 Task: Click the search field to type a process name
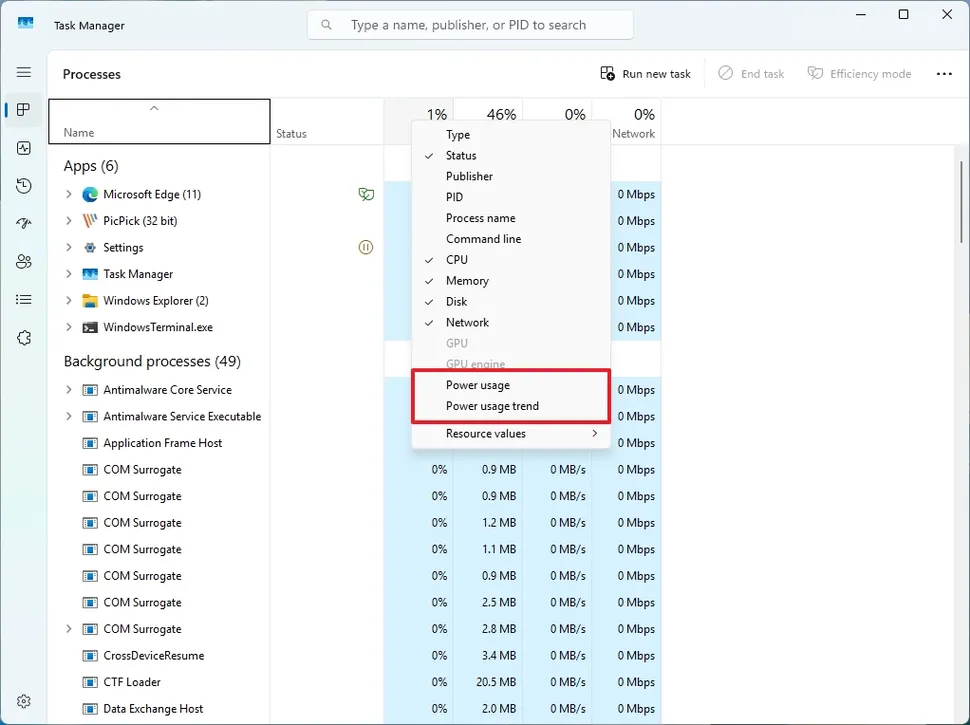(x=470, y=24)
